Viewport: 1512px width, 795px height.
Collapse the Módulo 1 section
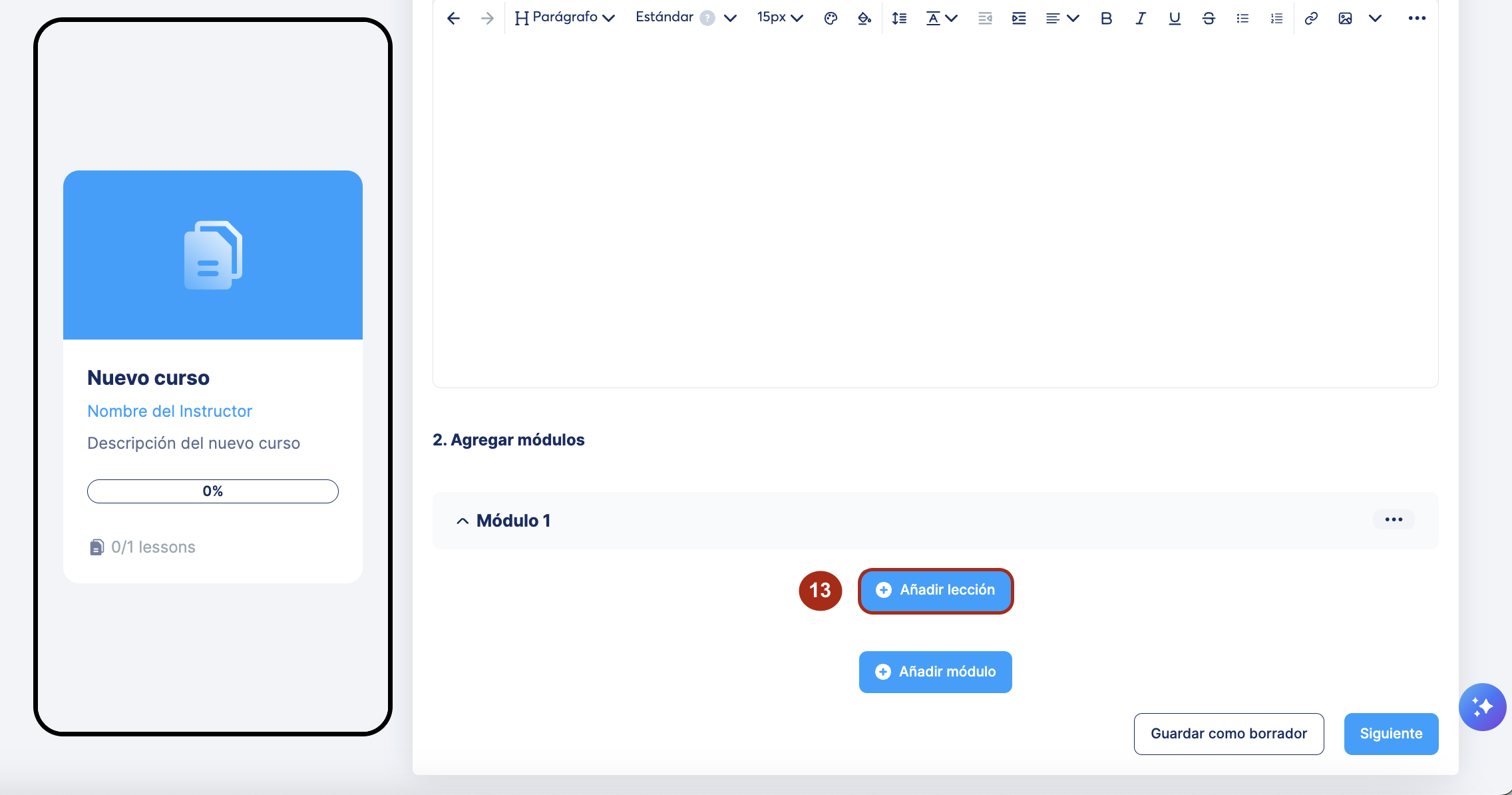click(x=463, y=521)
